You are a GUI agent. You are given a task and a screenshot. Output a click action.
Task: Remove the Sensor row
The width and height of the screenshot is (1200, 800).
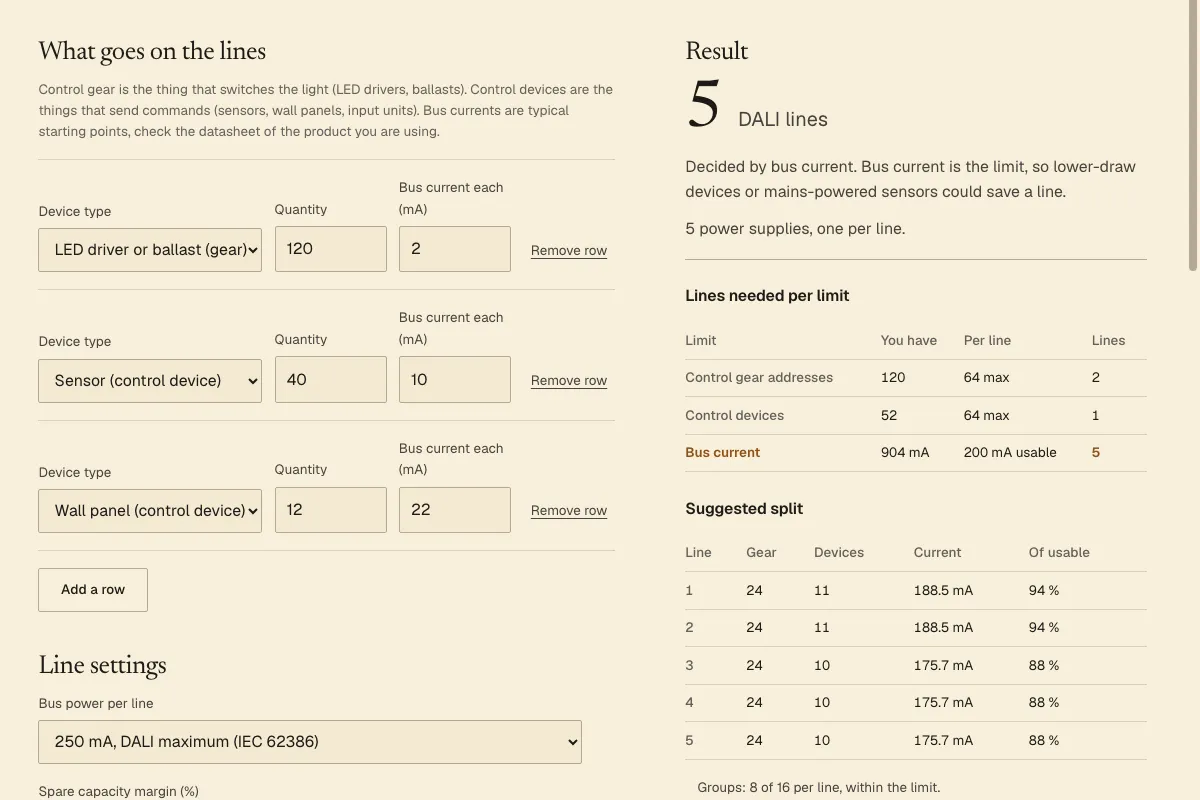point(569,381)
